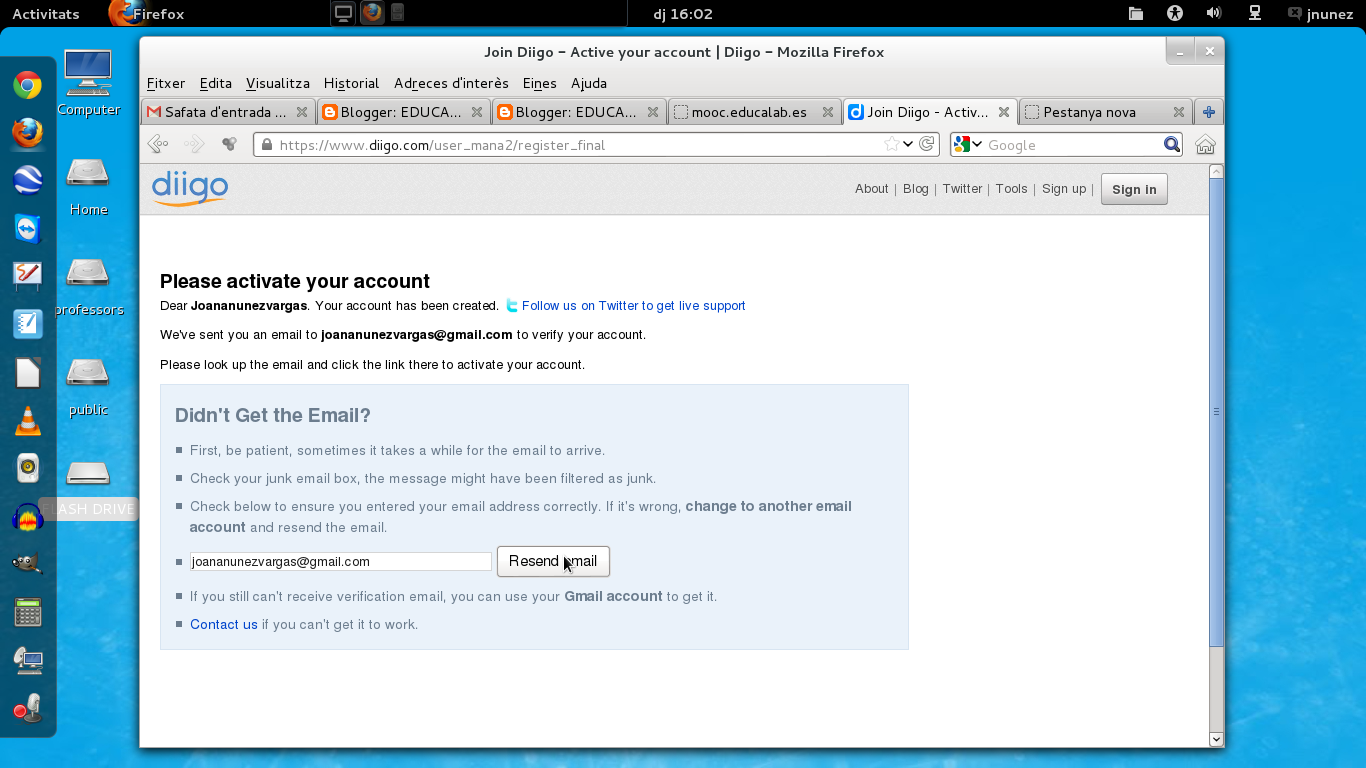The image size is (1366, 768).
Task: Follow us on Twitter support link
Action: [x=633, y=306]
